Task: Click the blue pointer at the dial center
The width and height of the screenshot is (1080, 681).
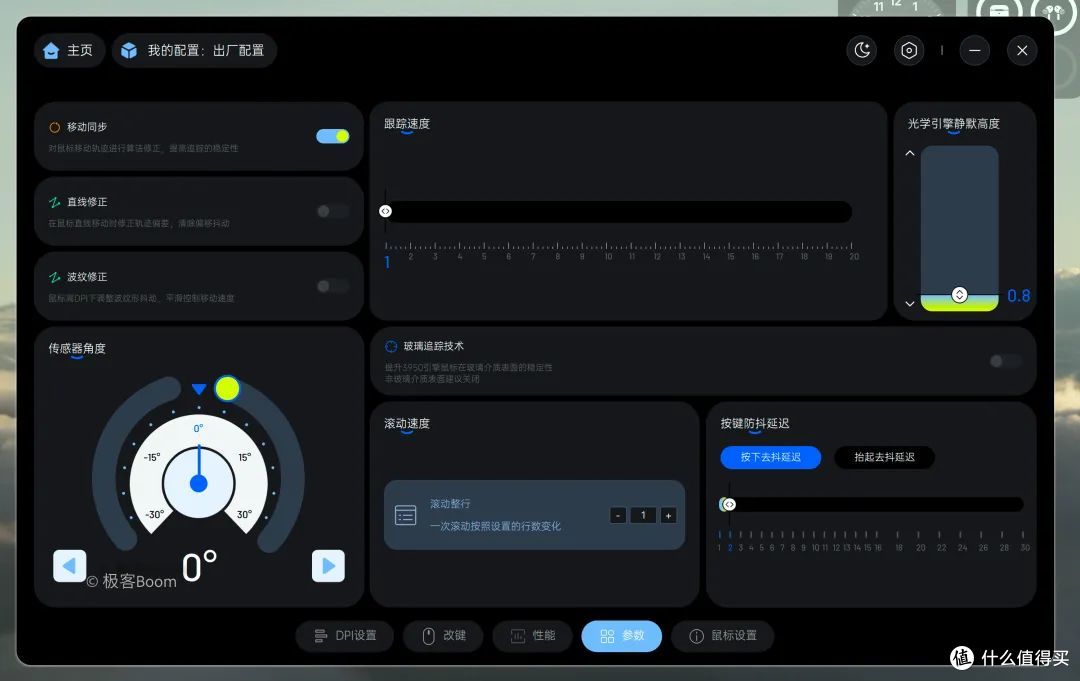Action: pyautogui.click(x=198, y=483)
